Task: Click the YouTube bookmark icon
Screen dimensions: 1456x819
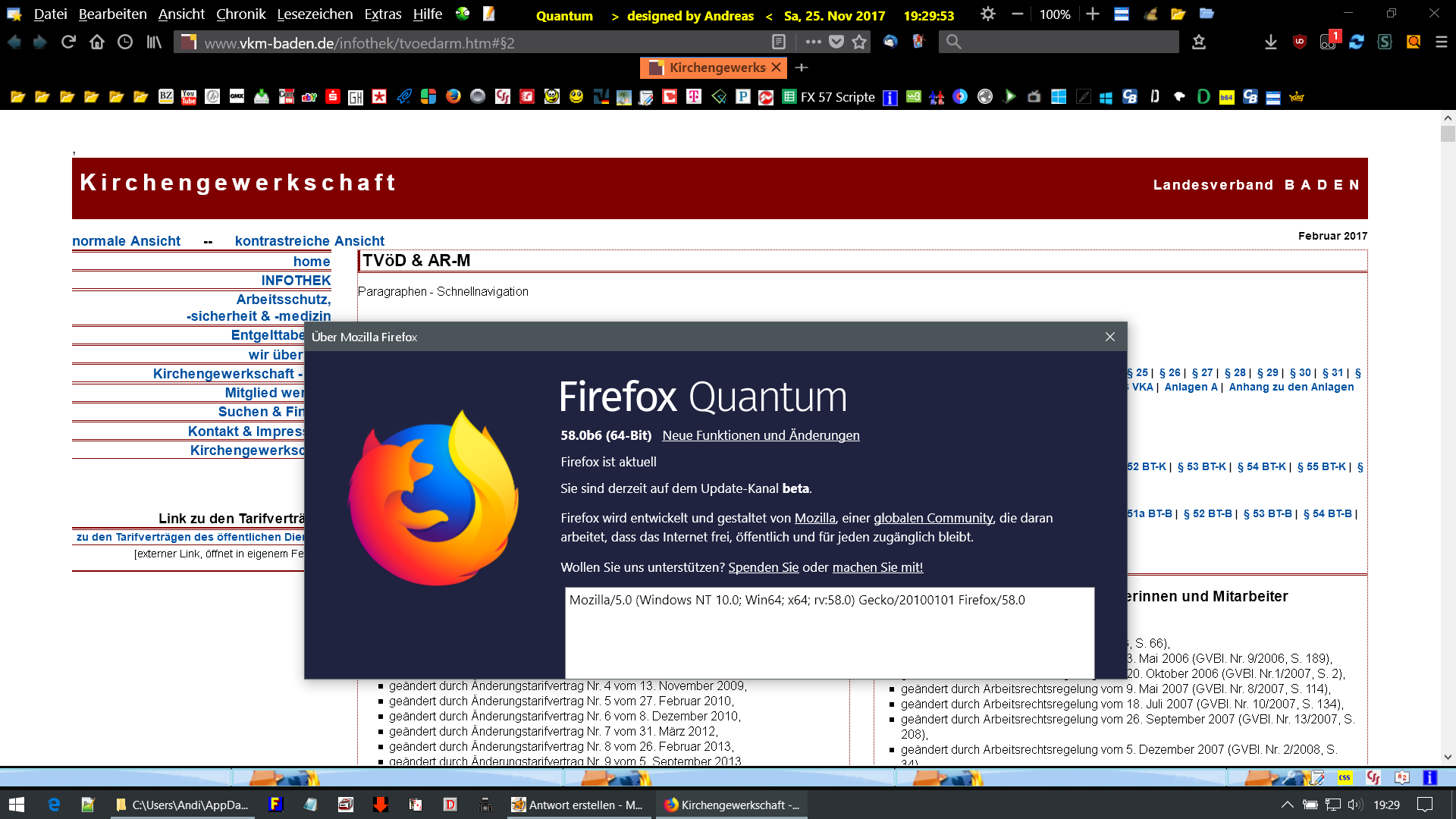Action: coord(189,97)
